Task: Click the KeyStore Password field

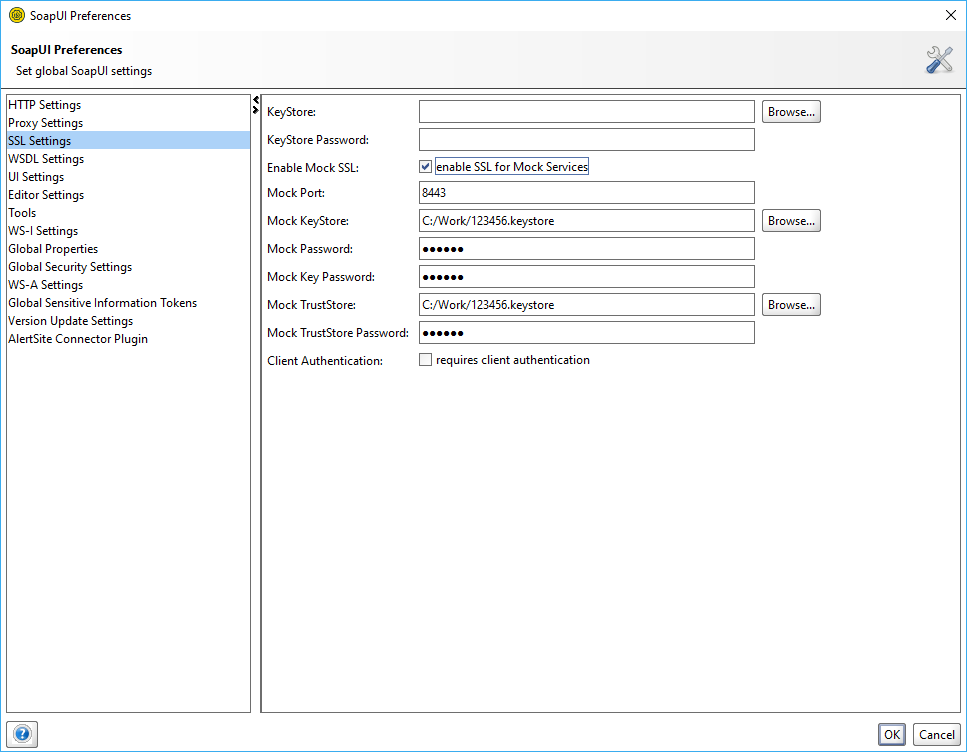Action: [x=586, y=139]
